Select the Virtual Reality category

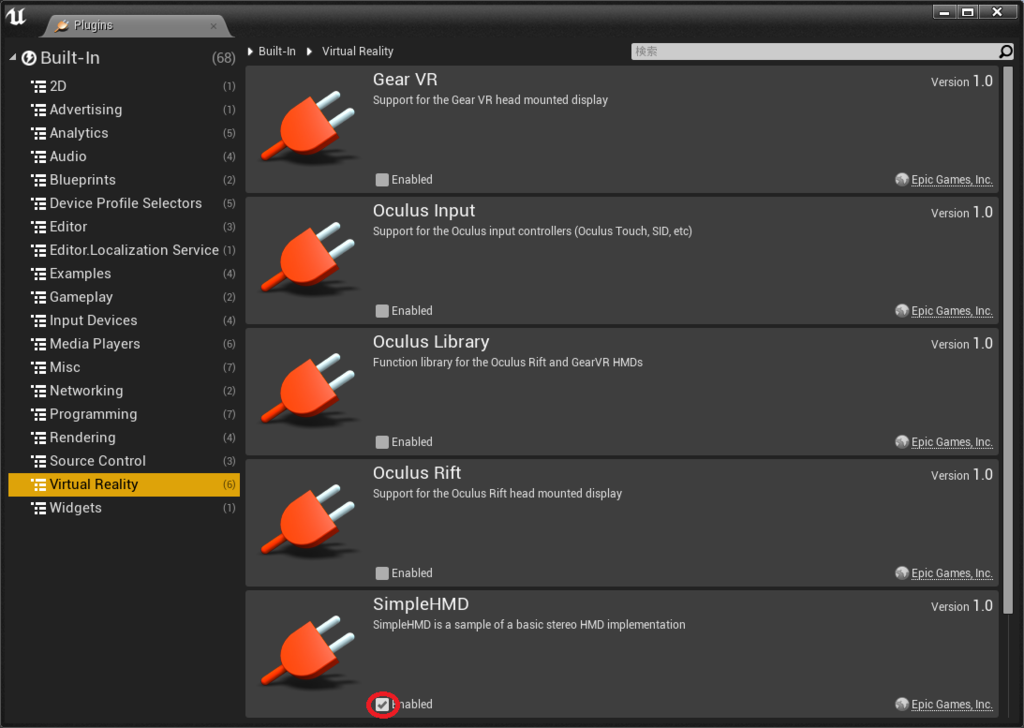[x=123, y=484]
